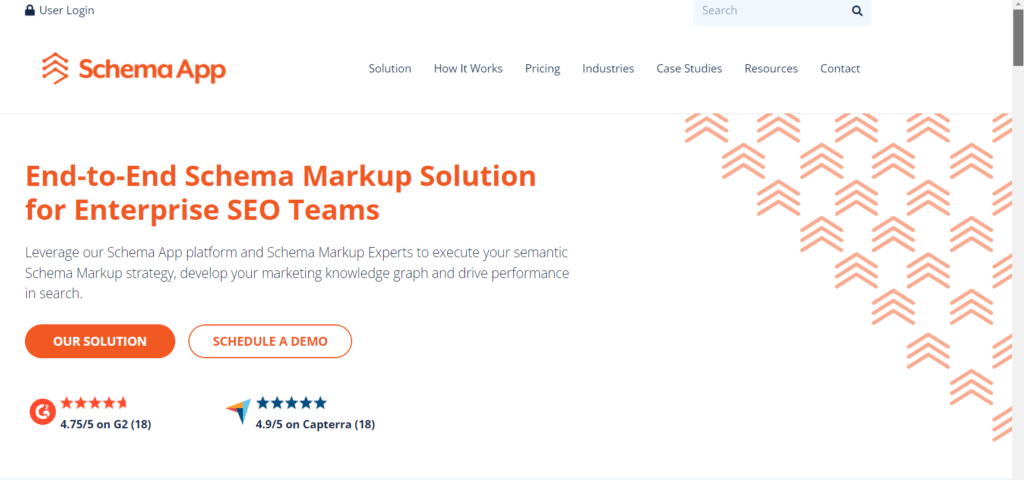
Task: Click the Schema App logo
Action: pos(134,69)
